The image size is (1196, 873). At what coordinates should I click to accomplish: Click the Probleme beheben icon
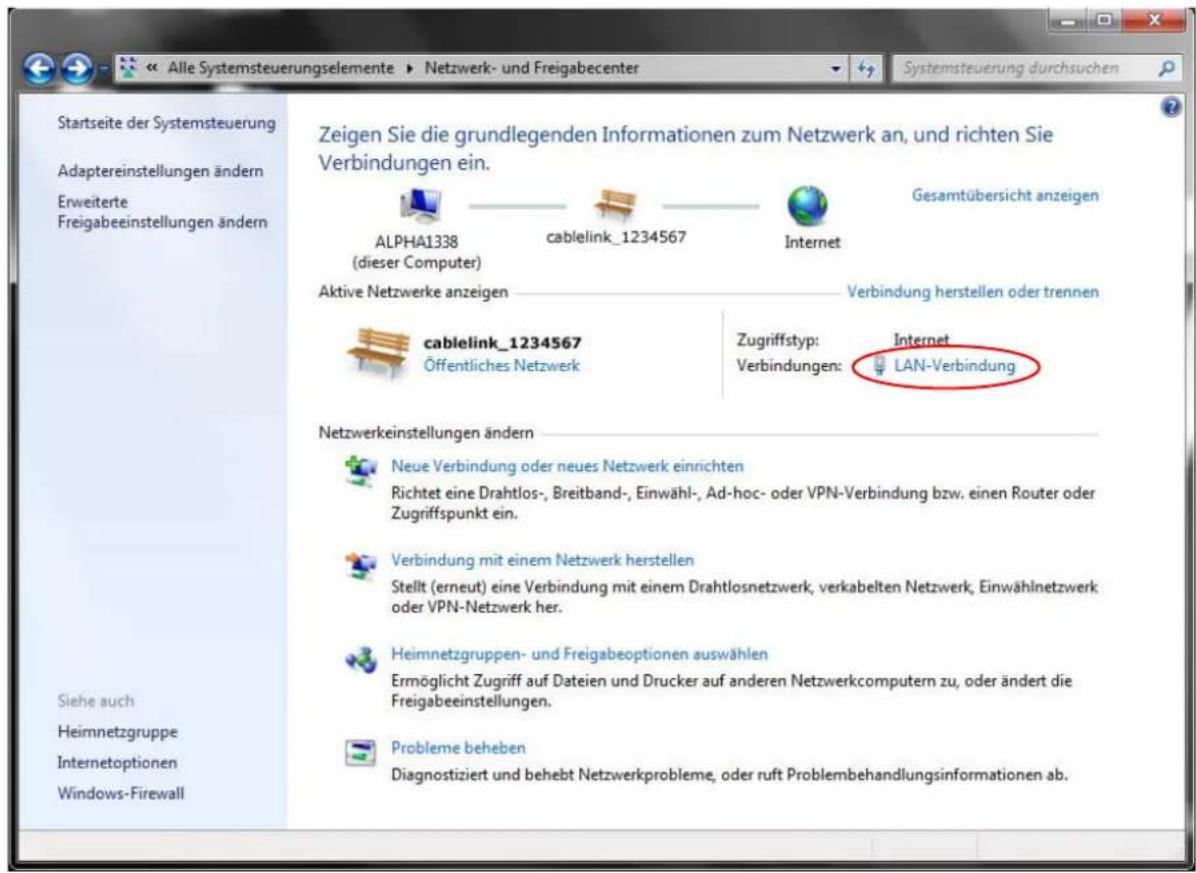(360, 753)
